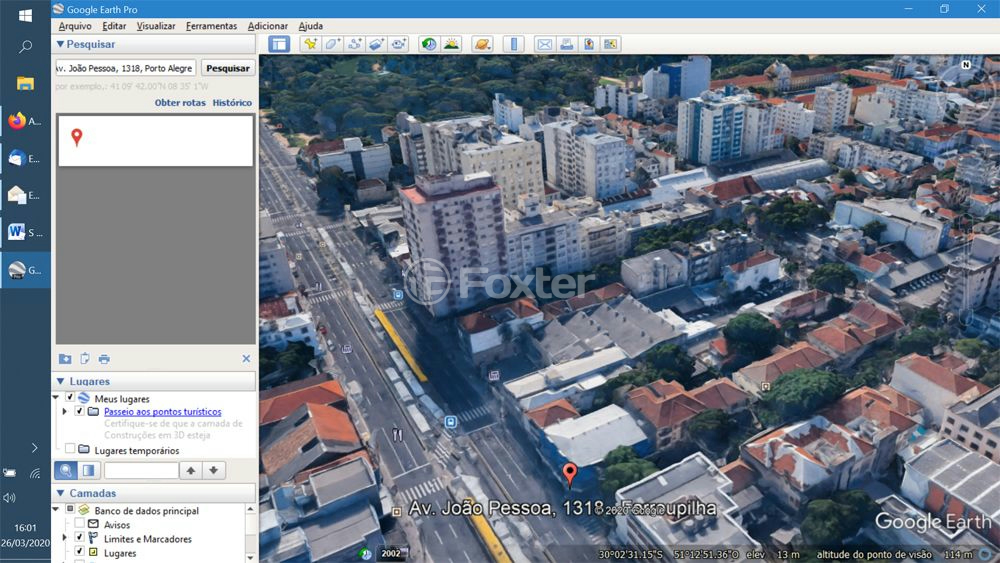Collapse the Banco de dados principal node
1000x563 pixels.
56,510
